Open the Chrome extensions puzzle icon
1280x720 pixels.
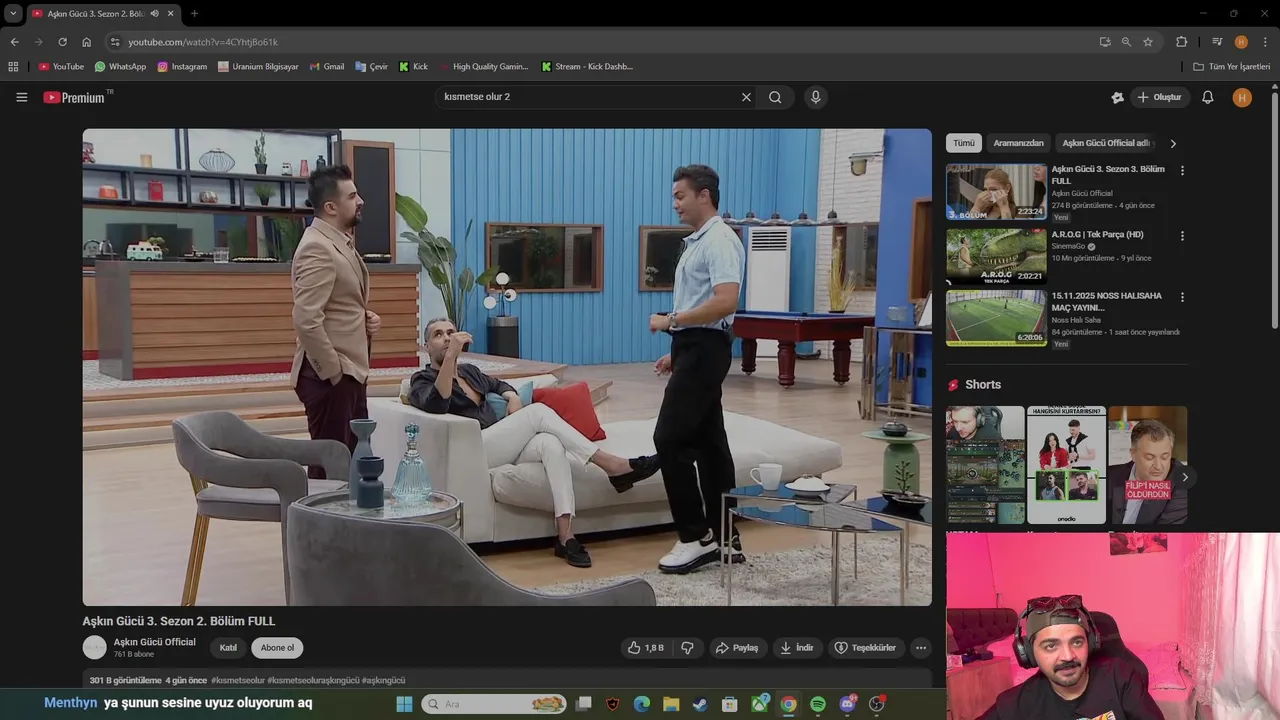pos(1182,42)
